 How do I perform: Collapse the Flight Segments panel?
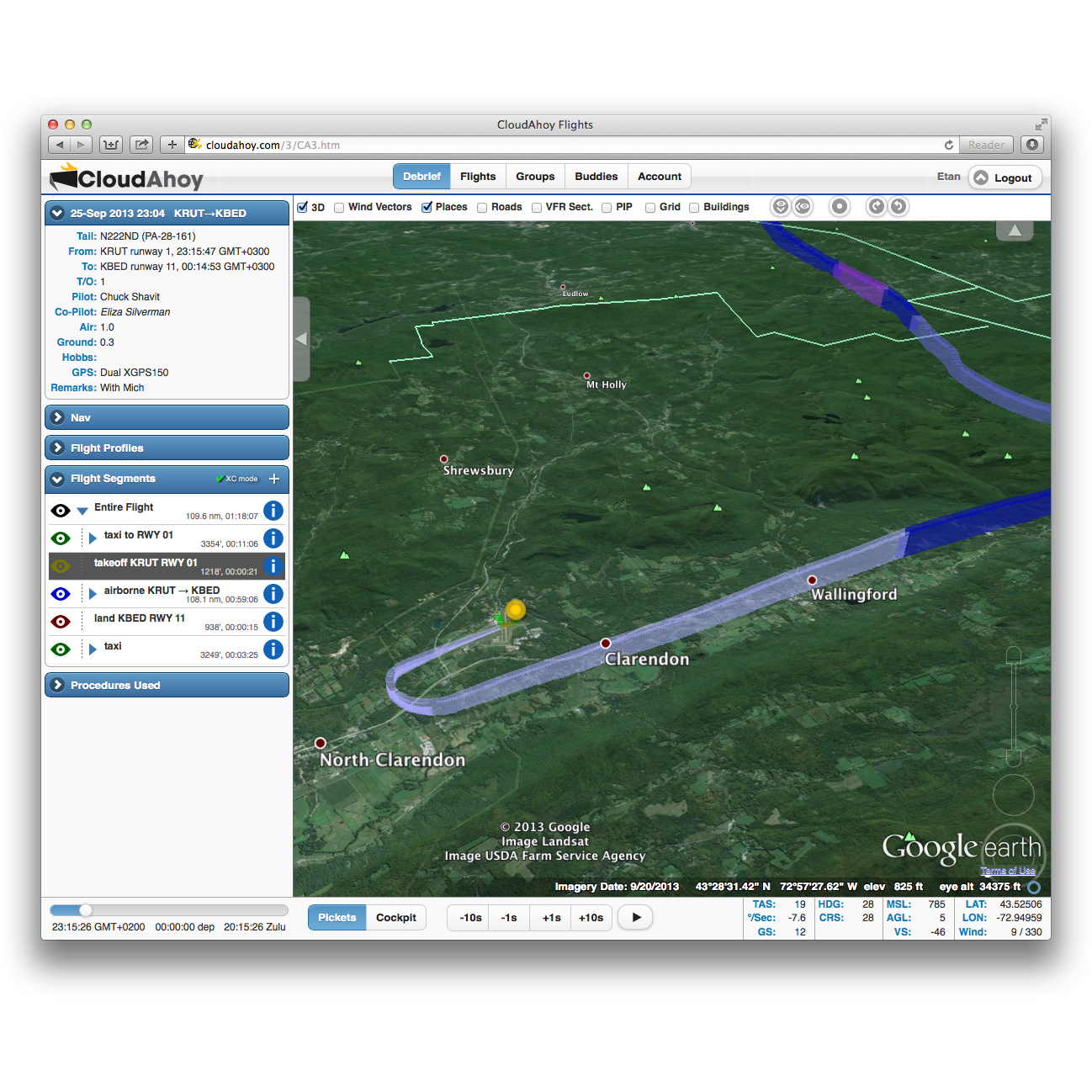[57, 480]
